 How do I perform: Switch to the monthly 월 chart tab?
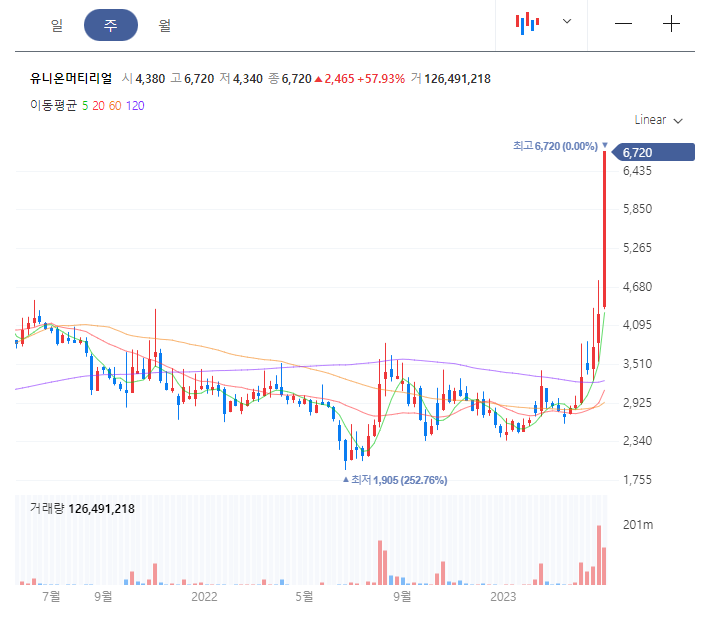pos(164,25)
